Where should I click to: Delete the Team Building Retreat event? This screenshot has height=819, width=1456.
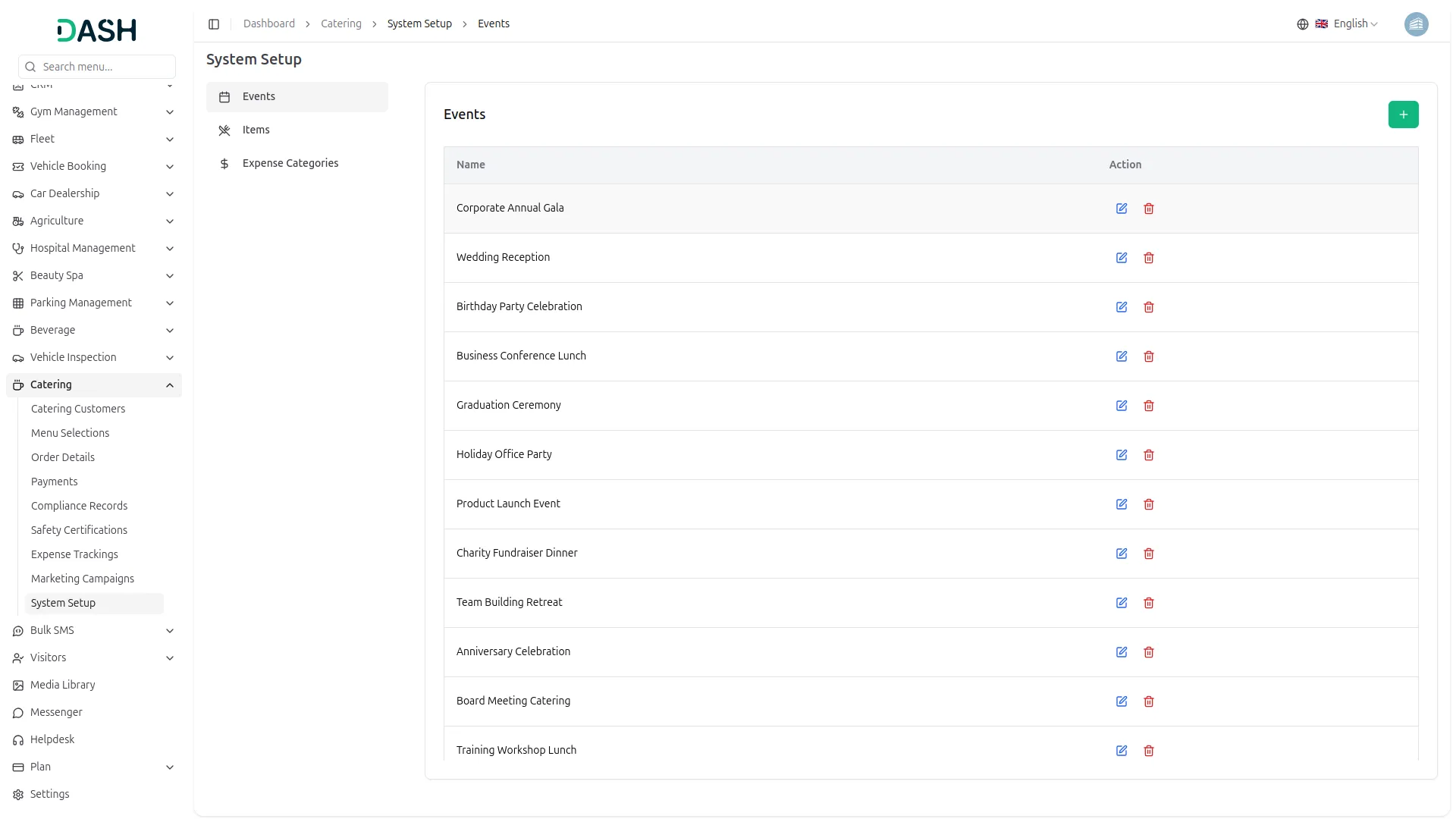tap(1149, 603)
